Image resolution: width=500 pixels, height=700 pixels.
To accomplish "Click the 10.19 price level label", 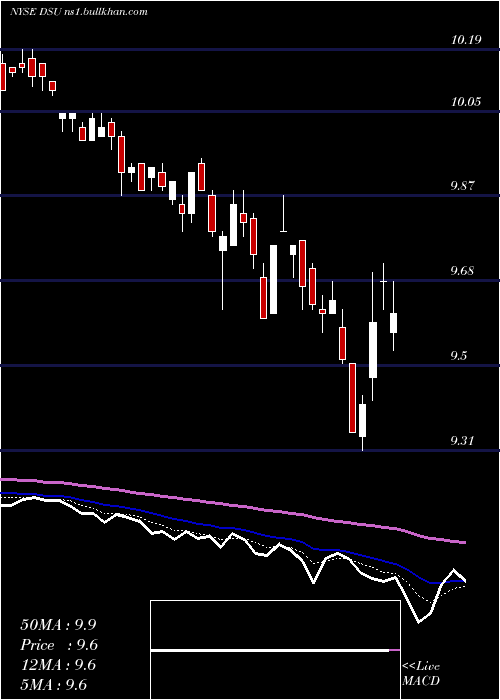I will 466,40.
